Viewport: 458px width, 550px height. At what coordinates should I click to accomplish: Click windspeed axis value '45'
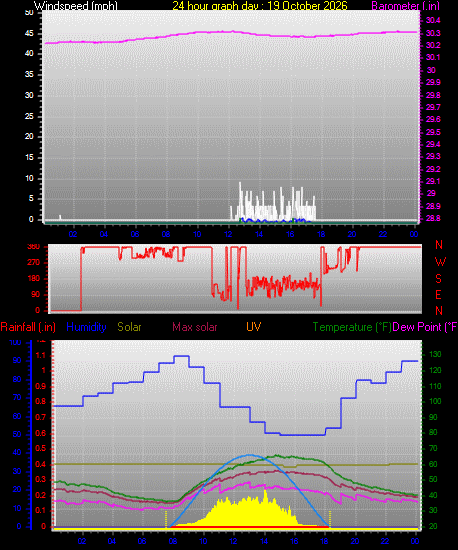(29, 34)
